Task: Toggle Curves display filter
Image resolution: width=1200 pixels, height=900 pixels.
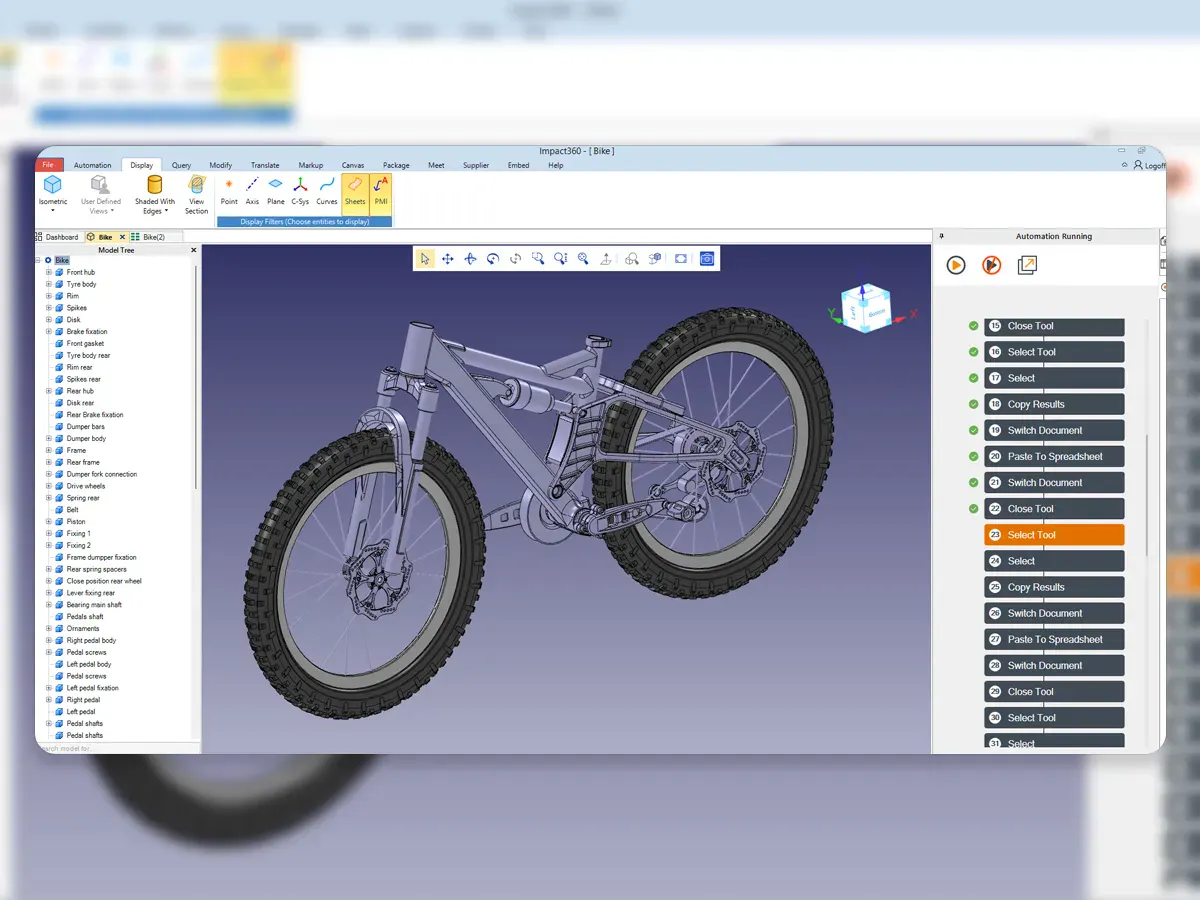Action: click(327, 190)
